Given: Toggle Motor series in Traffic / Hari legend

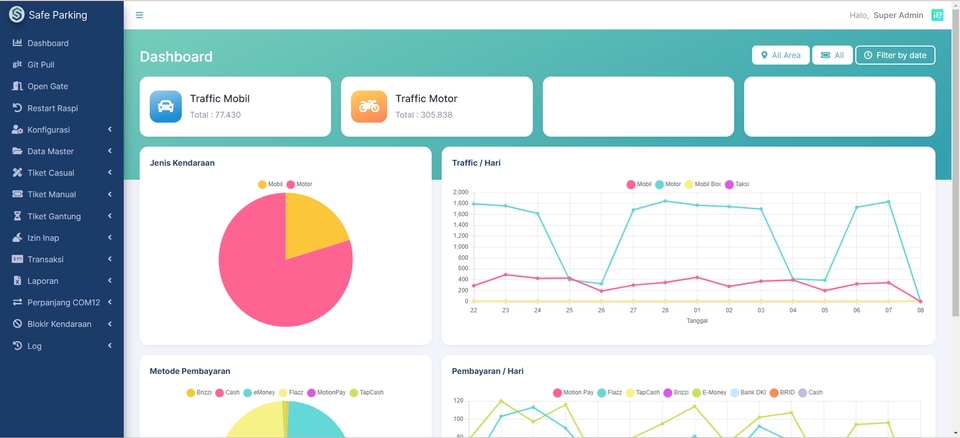Looking at the screenshot, I should coord(668,184).
